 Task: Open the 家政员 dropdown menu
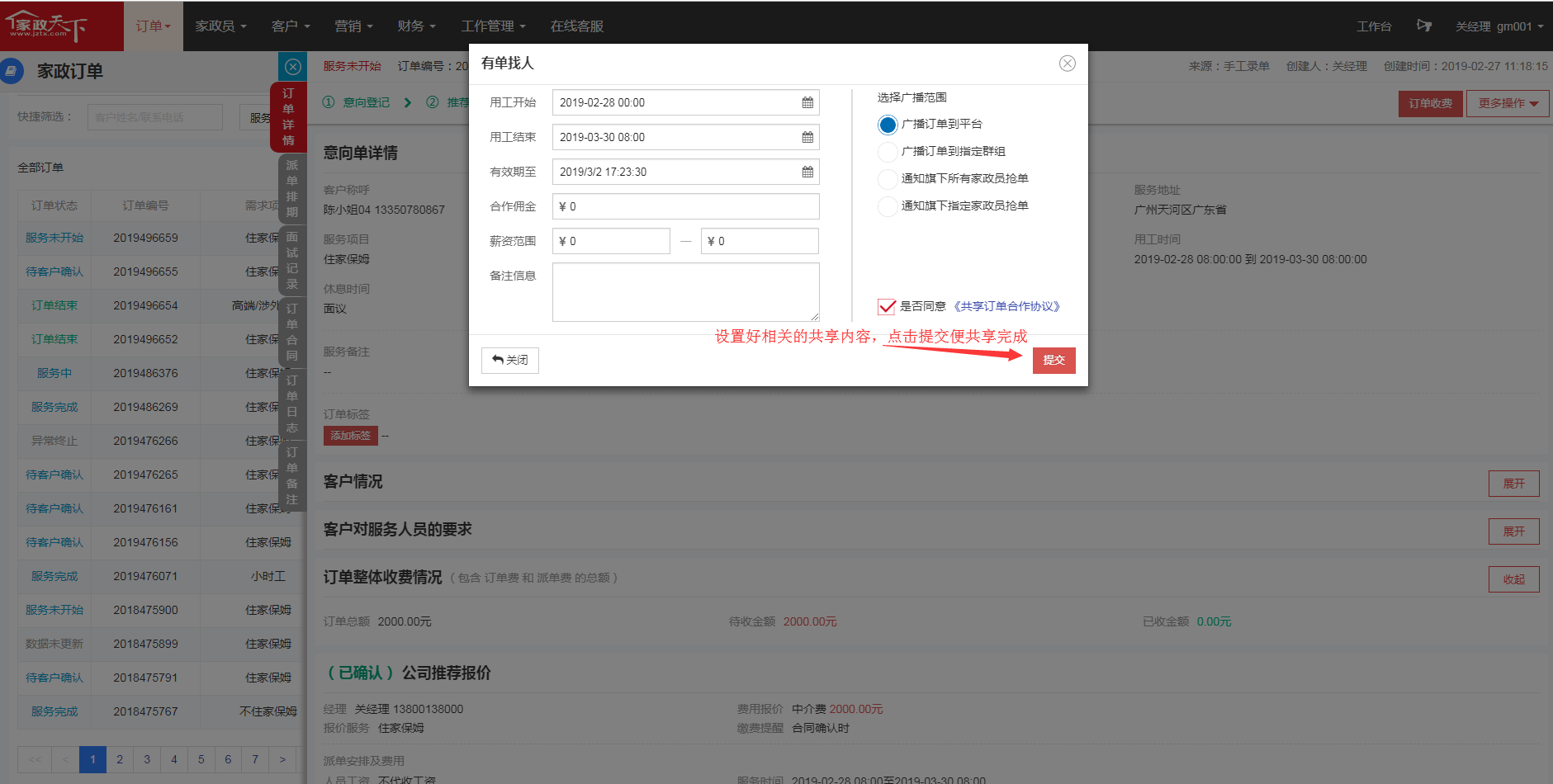pos(220,26)
